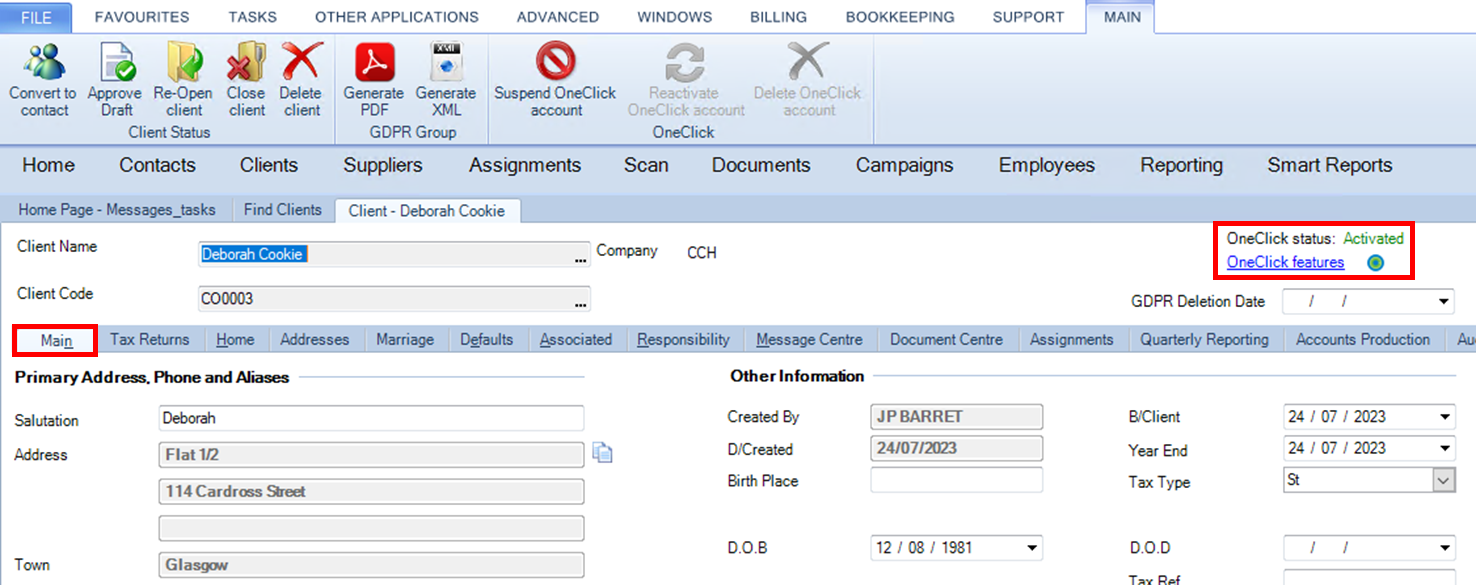The height and width of the screenshot is (585, 1476).
Task: Open Documents in navigation bar
Action: (761, 165)
